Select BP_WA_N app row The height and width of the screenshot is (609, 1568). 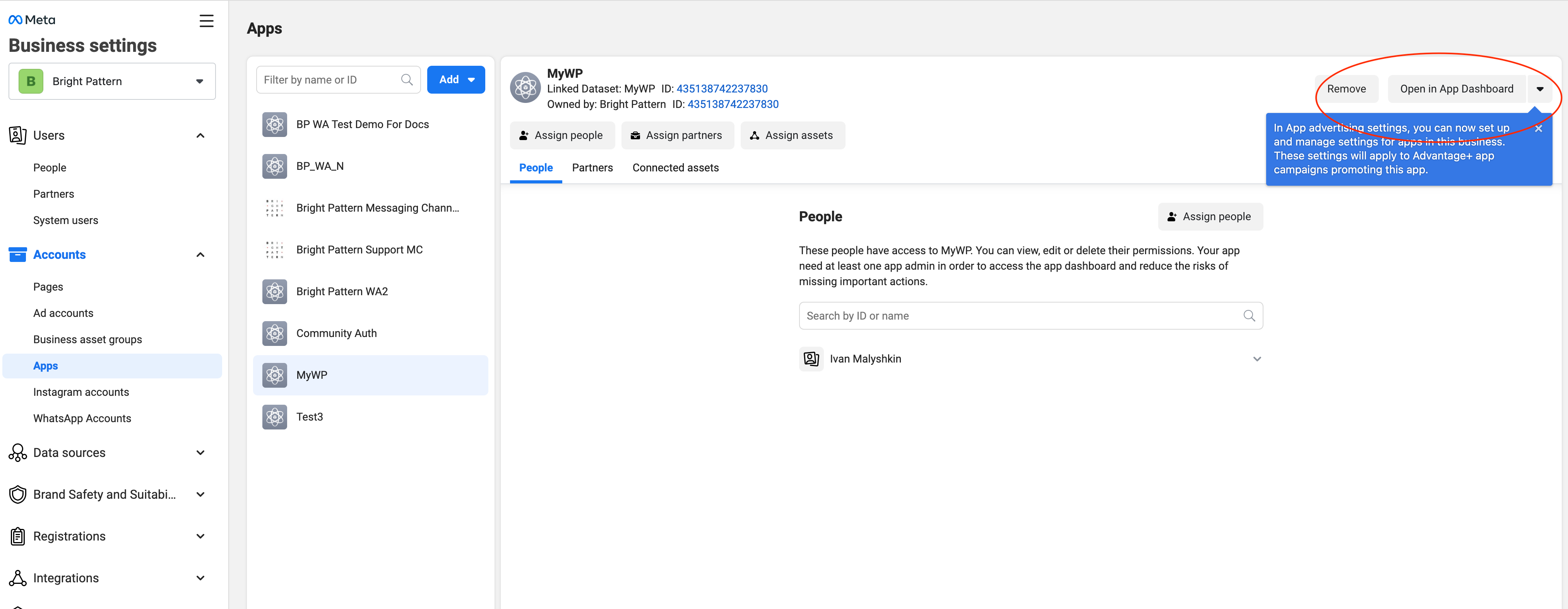tap(370, 166)
